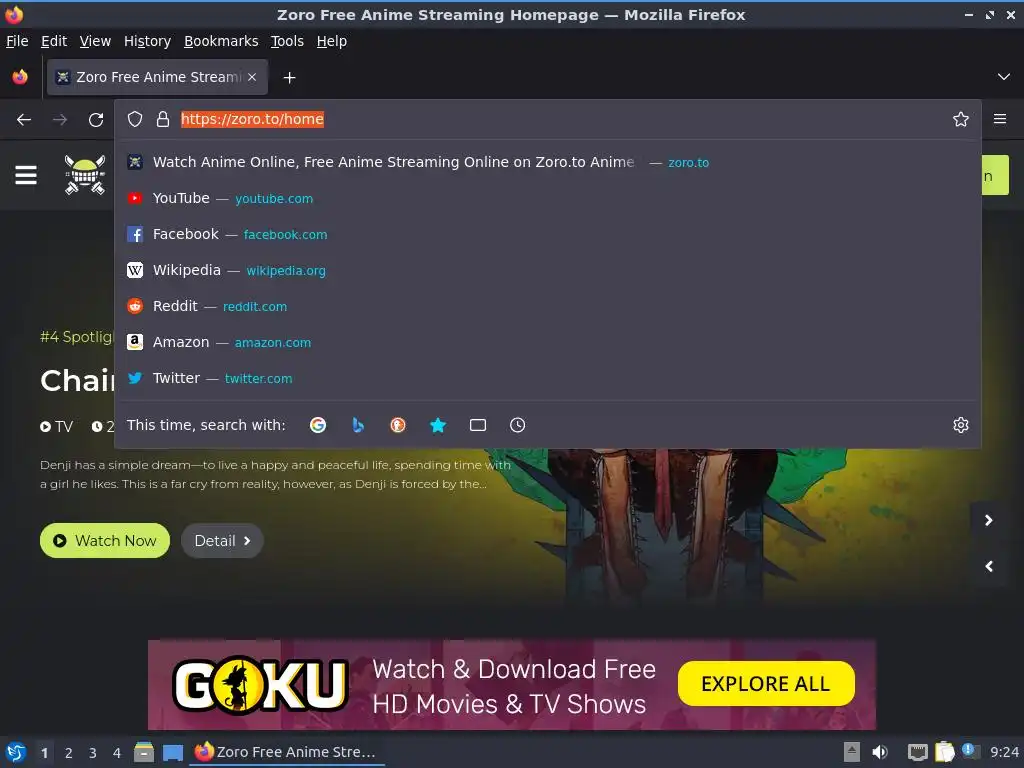View site security via padlock icon

tap(163, 119)
